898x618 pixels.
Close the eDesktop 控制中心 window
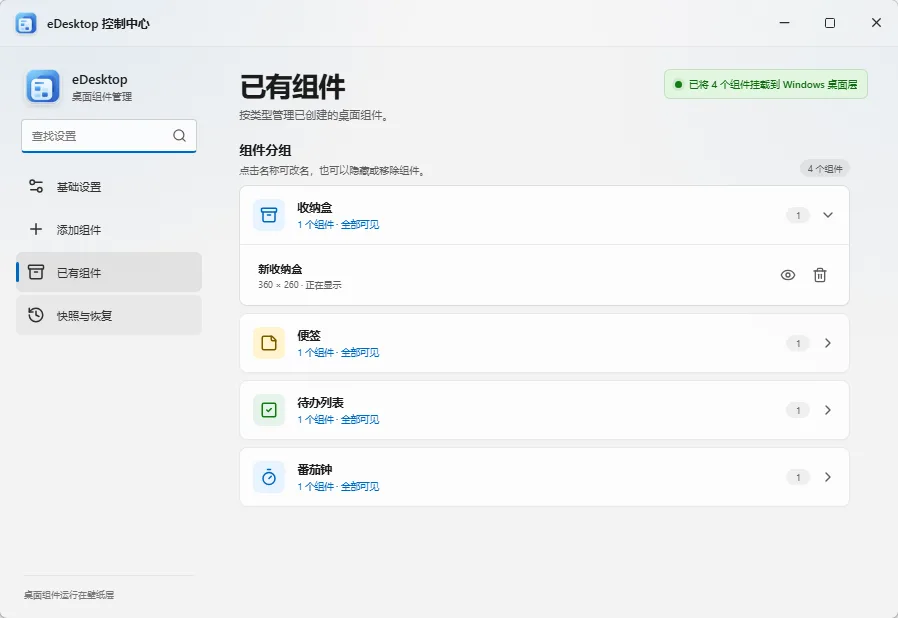pyautogui.click(x=876, y=23)
